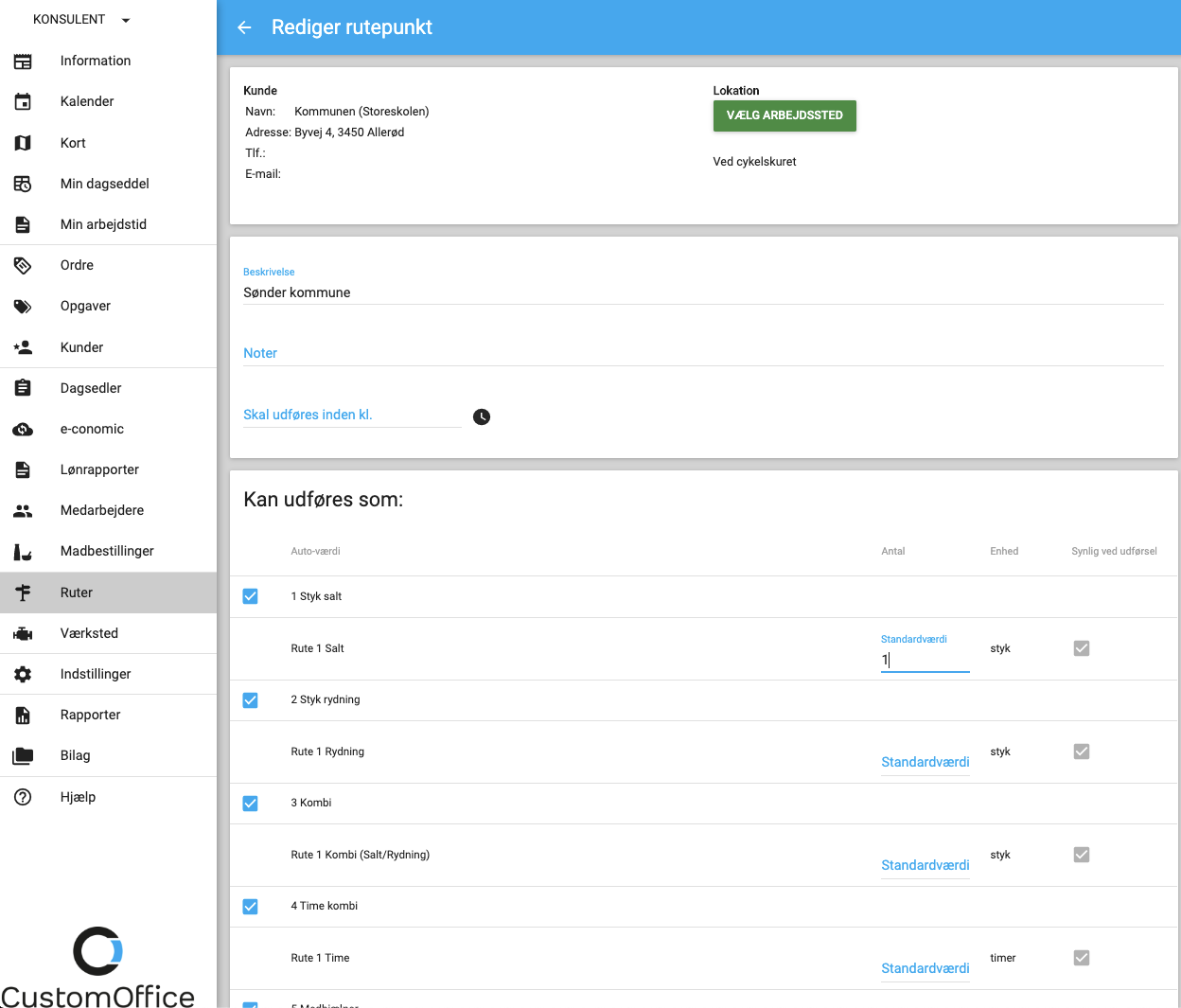This screenshot has height=1008, width=1181.
Task: Click the Dagsedler clipboard icon
Action: (x=23, y=388)
